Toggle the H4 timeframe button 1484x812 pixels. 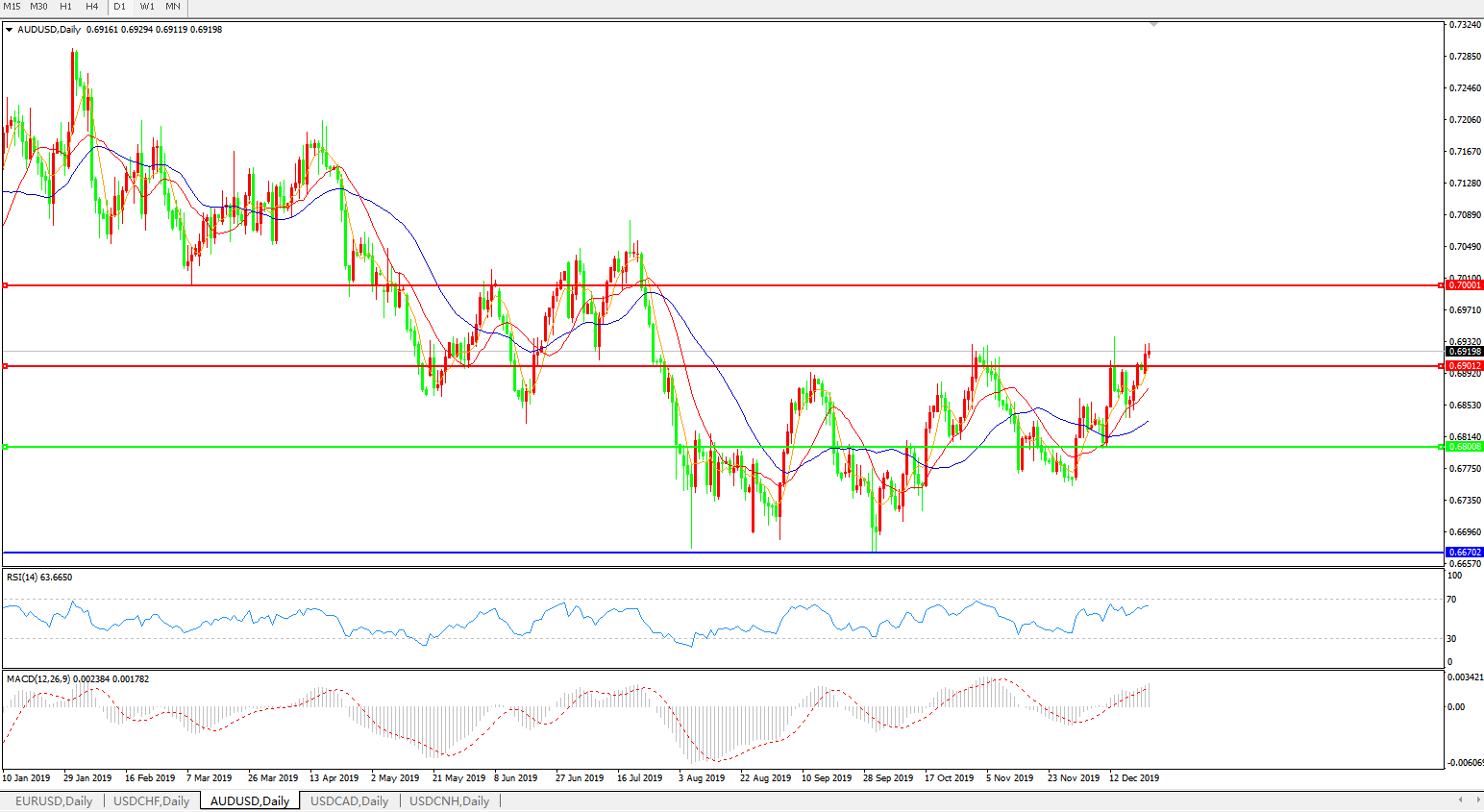tap(91, 7)
